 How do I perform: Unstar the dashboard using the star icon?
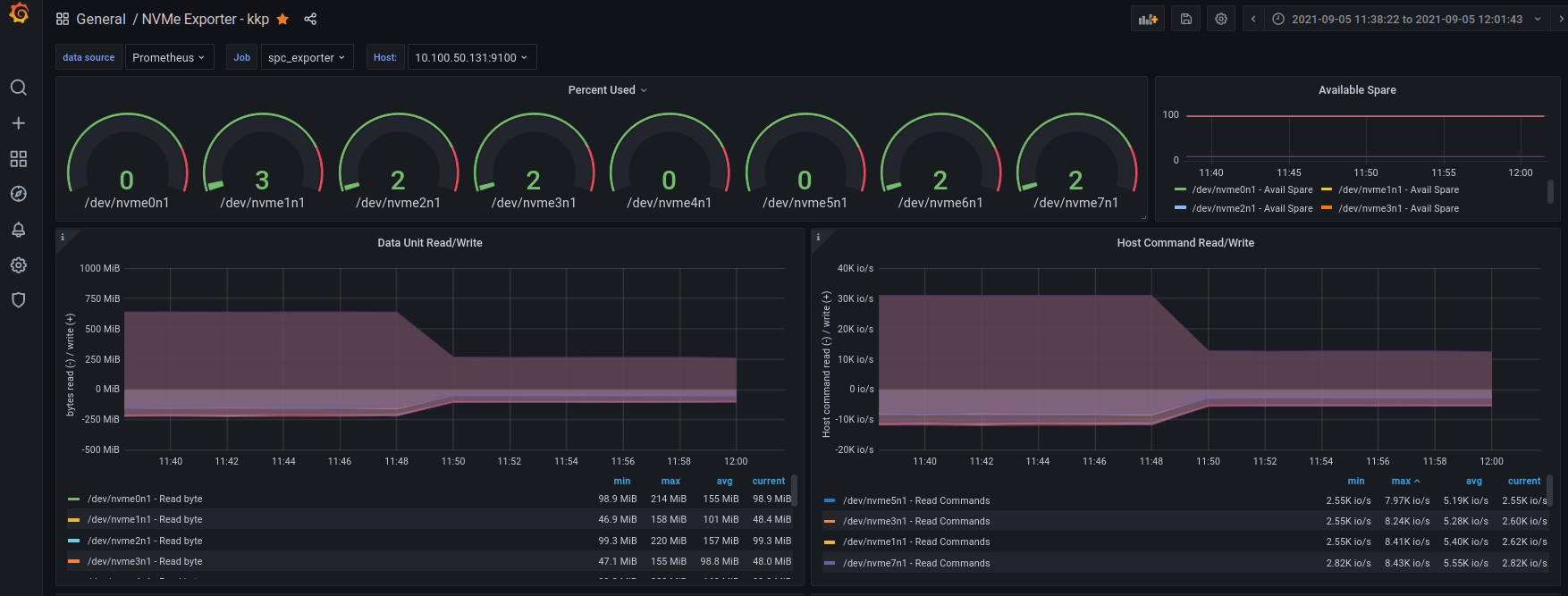pos(282,19)
